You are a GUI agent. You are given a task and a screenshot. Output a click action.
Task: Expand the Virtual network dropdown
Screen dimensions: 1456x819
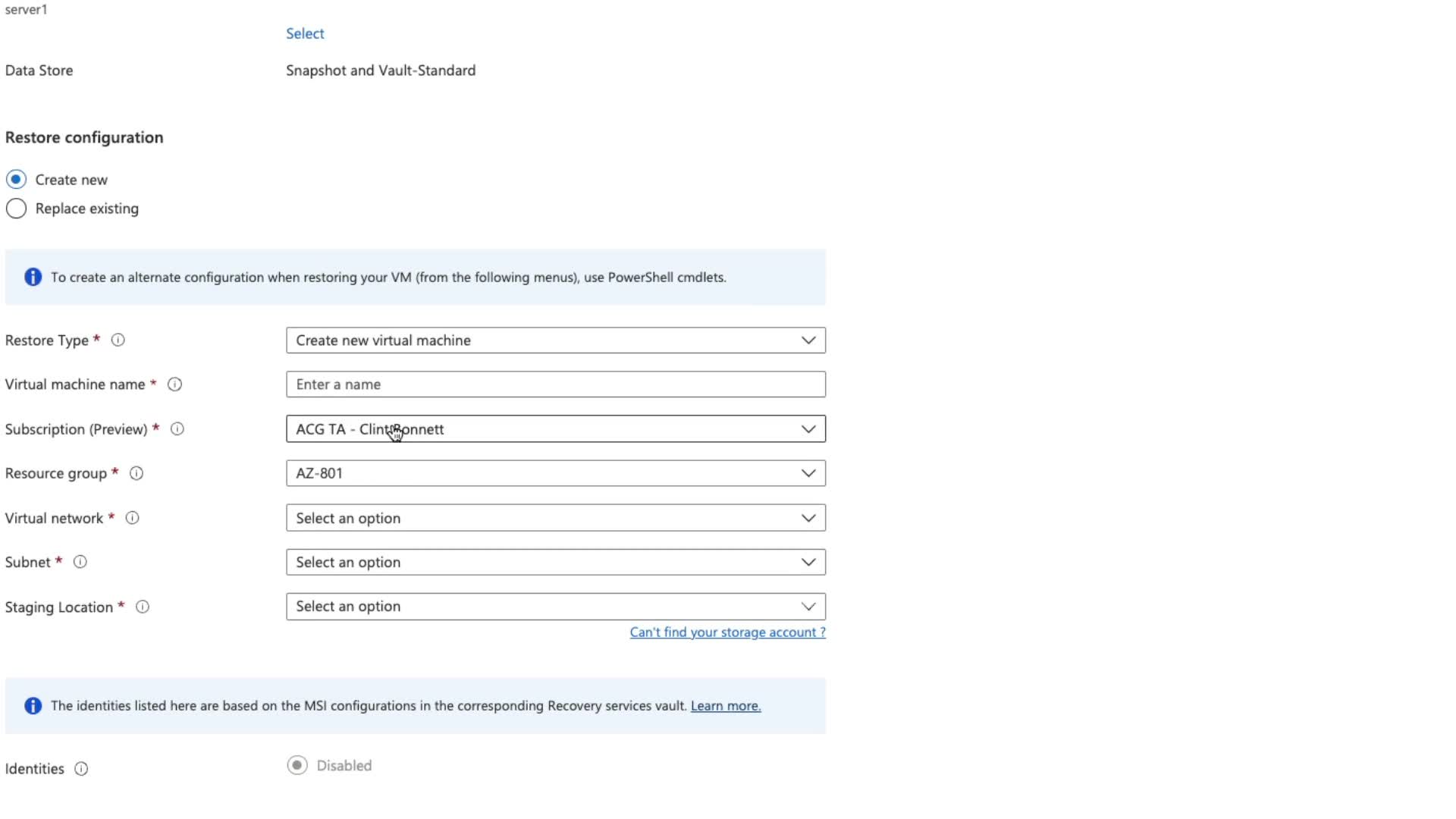(x=555, y=518)
